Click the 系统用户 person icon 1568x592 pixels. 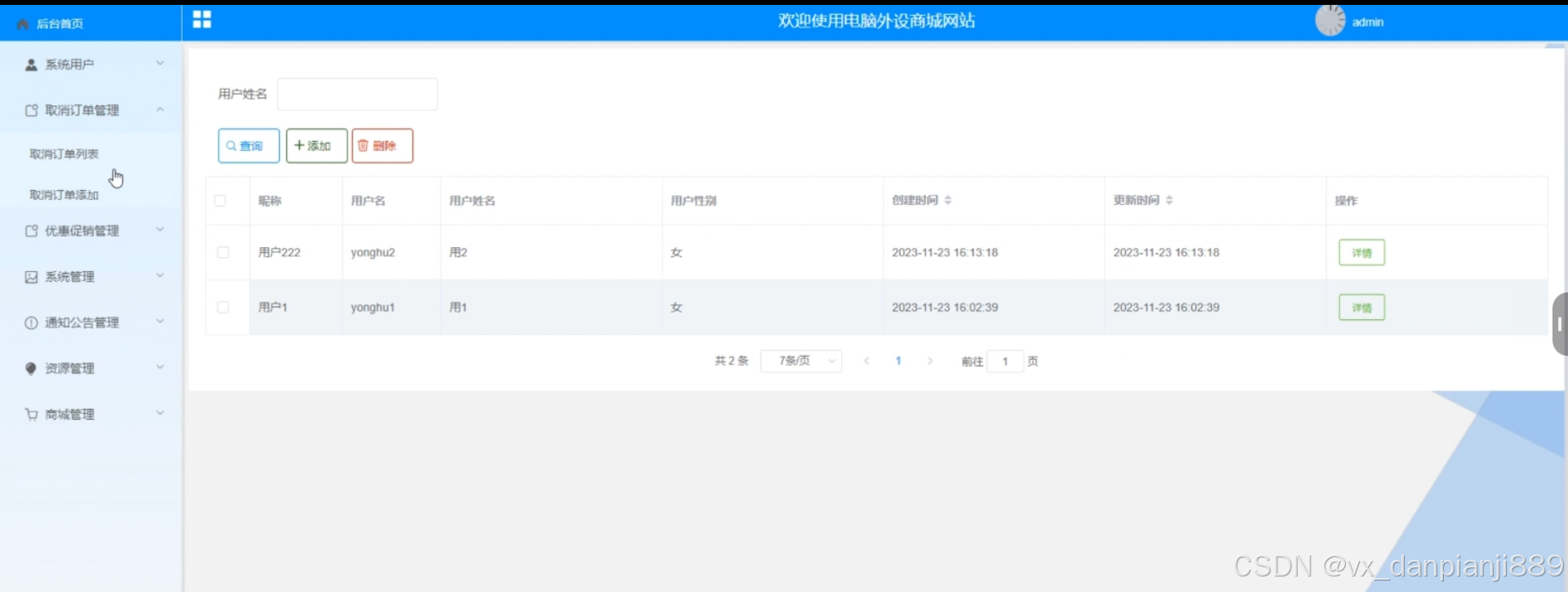(x=31, y=65)
